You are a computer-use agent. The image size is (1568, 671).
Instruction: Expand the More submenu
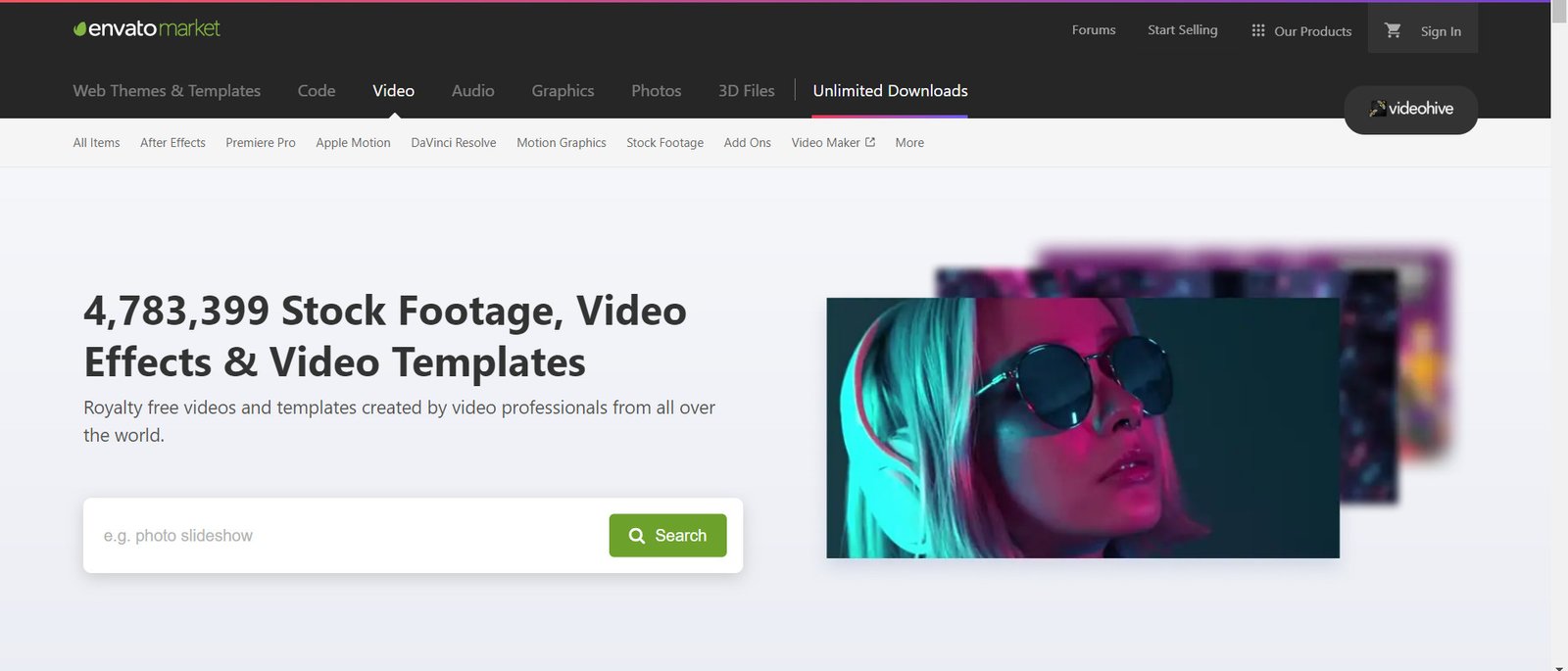(909, 143)
